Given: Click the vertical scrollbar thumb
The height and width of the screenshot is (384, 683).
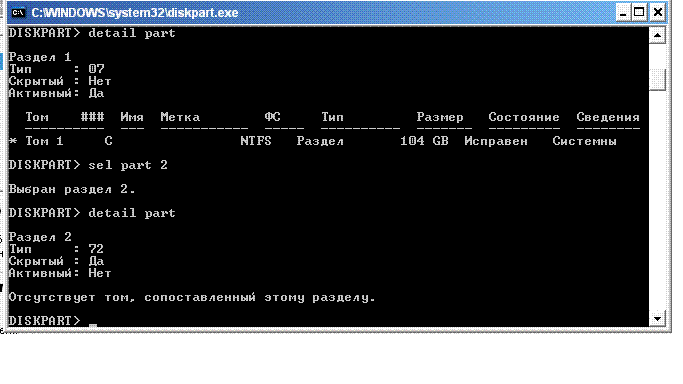Looking at the screenshot, I should coord(657,79).
